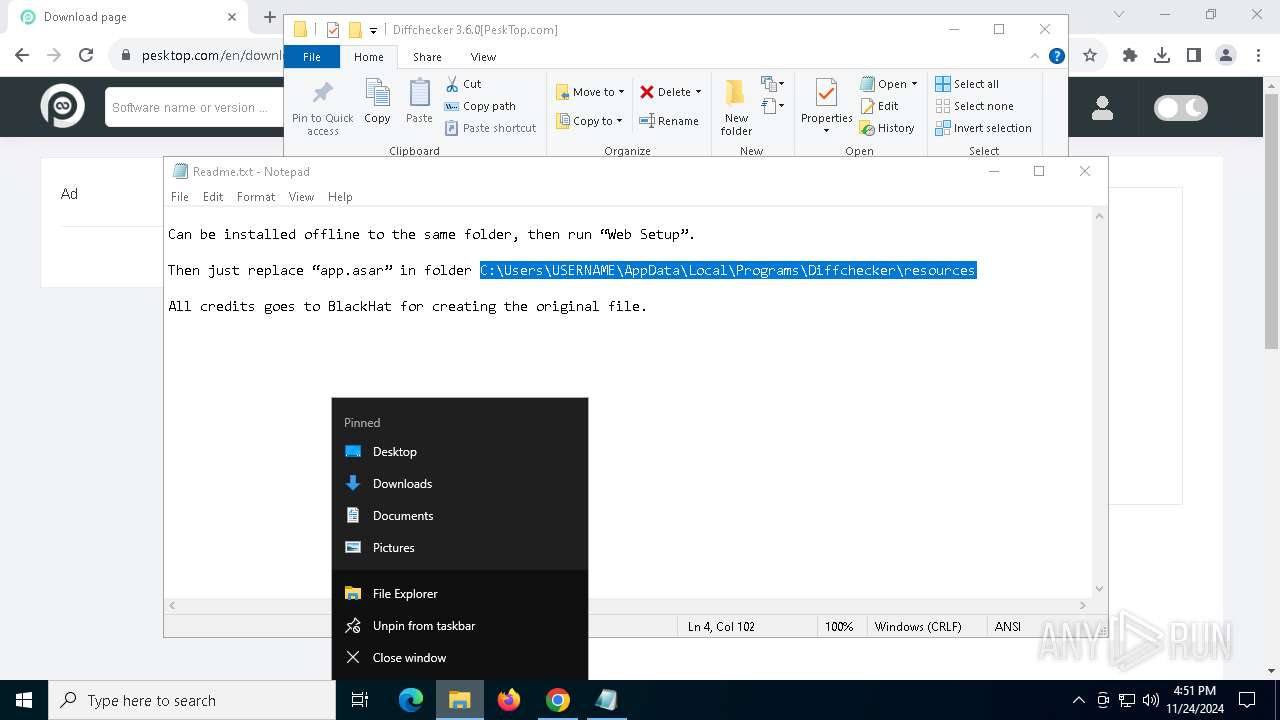1280x720 pixels.
Task: Select Desktop in the jump list
Action: point(460,452)
